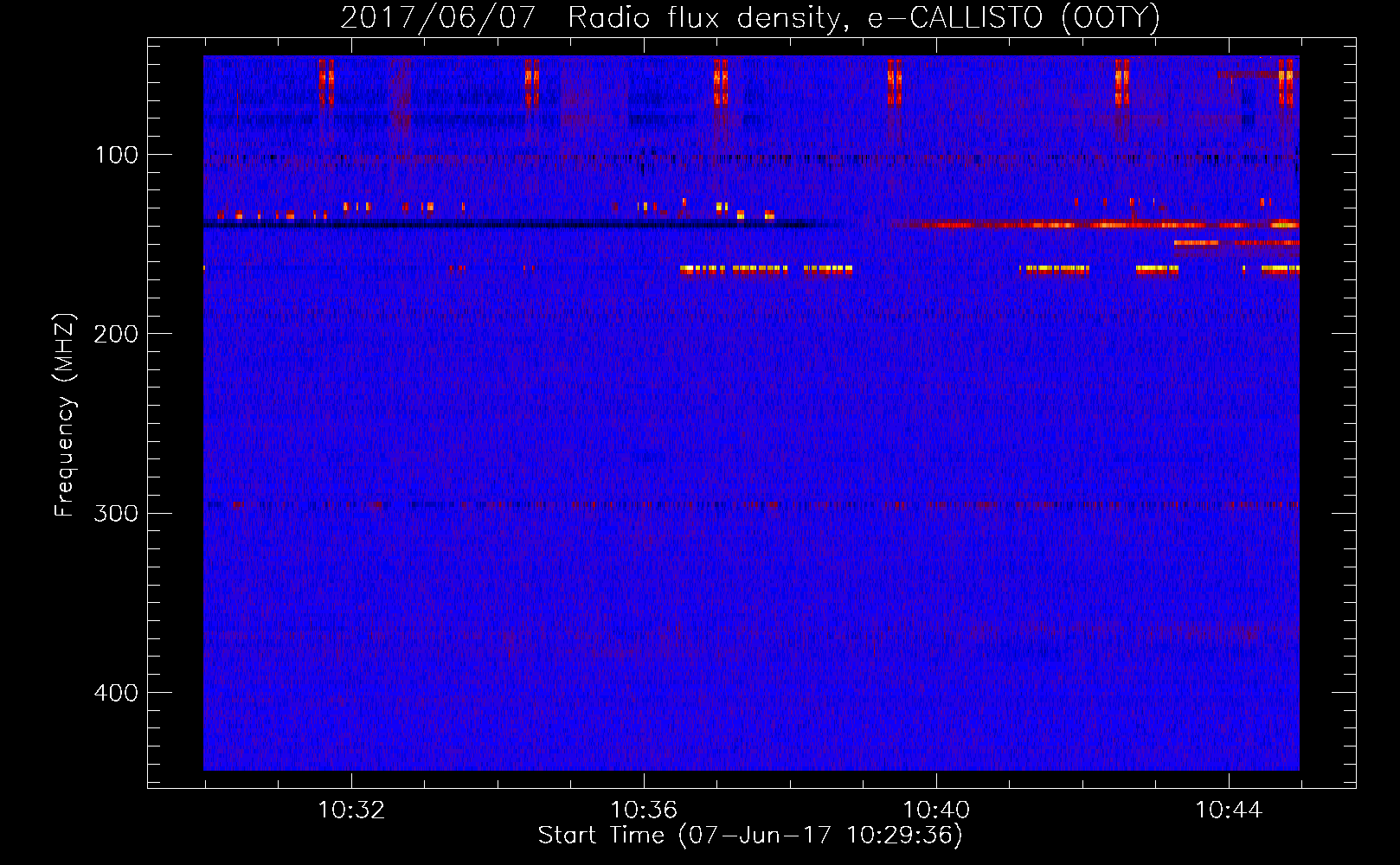The width and height of the screenshot is (1400, 865).
Task: Click the '10:32' time tick label
Action: [x=351, y=811]
